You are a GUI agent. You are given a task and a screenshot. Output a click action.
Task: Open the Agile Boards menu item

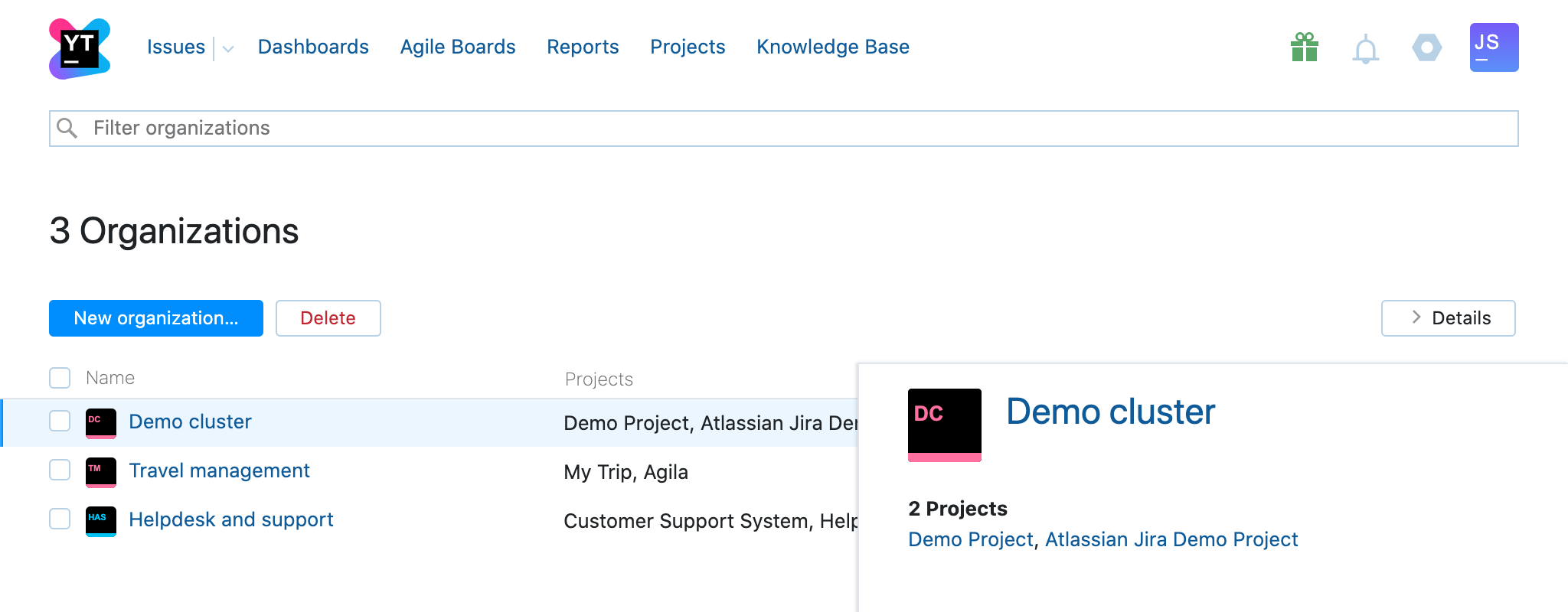457,47
